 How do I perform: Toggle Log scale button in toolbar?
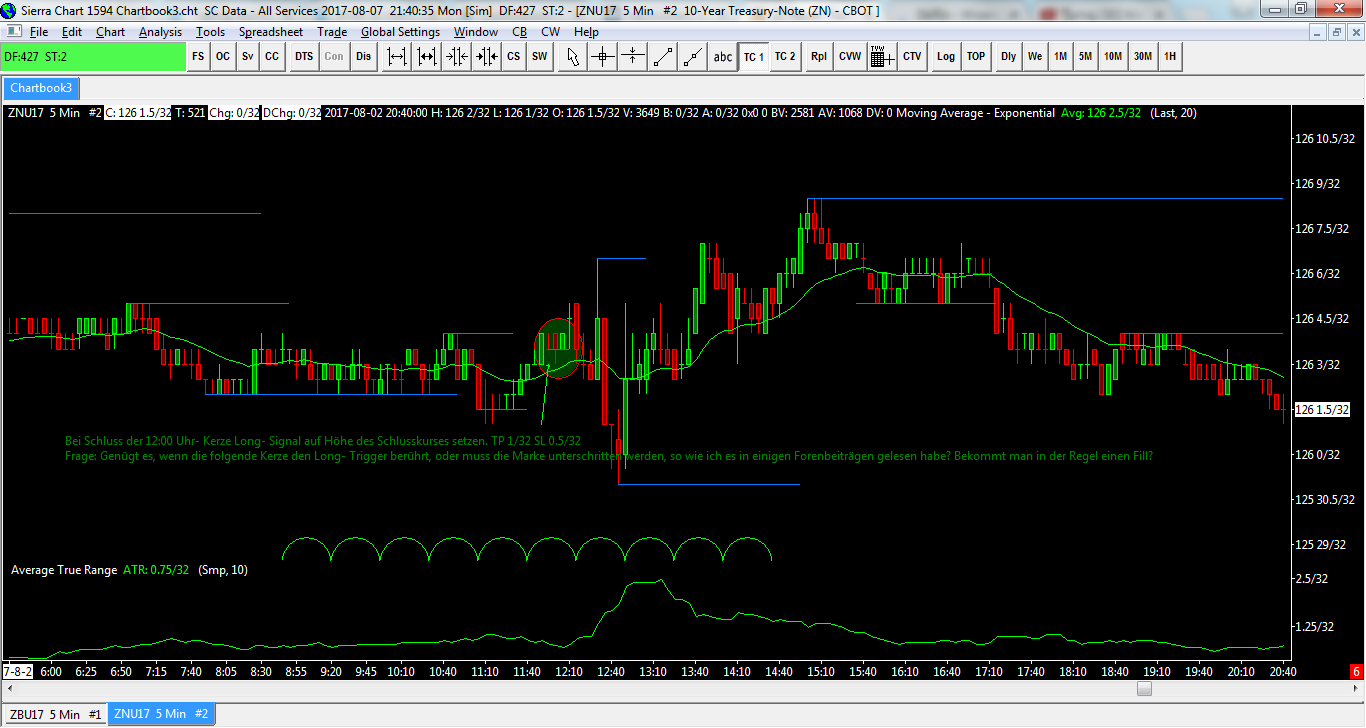(945, 57)
